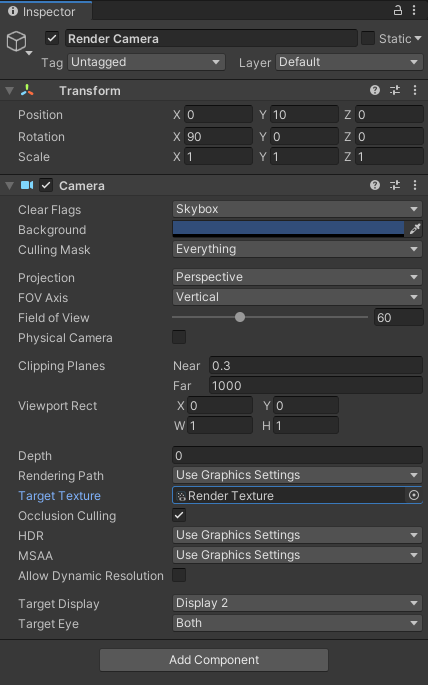Screen dimensions: 428x685
Task: Open Transform component help reference icon
Action: (375, 90)
